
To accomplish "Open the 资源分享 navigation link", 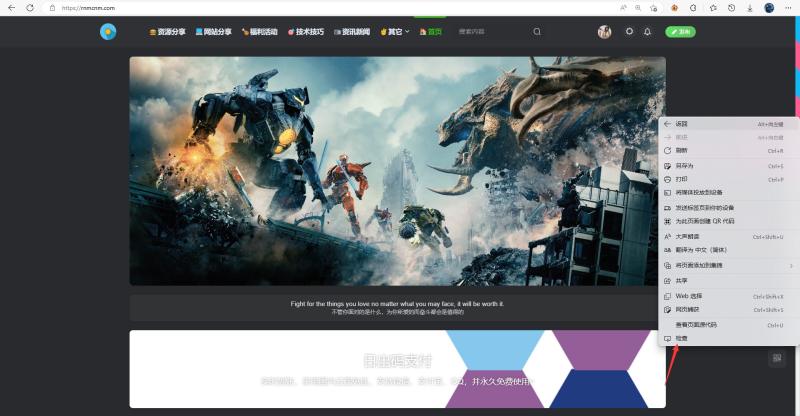I will (167, 32).
